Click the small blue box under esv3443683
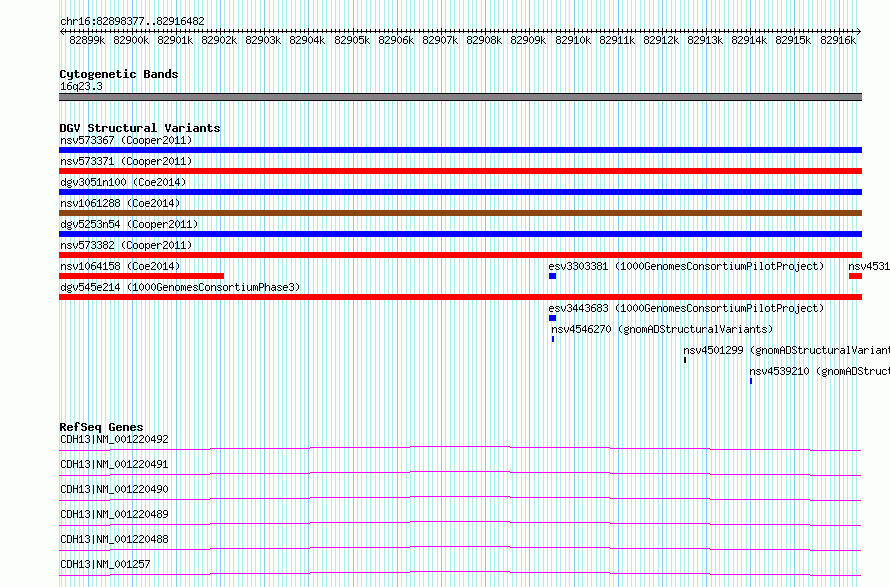The width and height of the screenshot is (890, 587). pos(552,318)
